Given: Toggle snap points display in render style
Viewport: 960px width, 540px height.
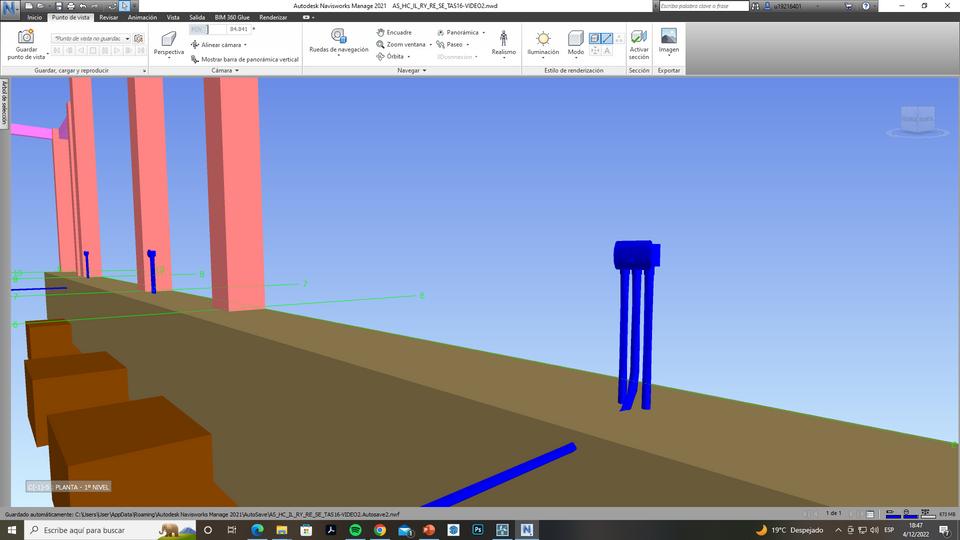Looking at the screenshot, I should point(594,51).
